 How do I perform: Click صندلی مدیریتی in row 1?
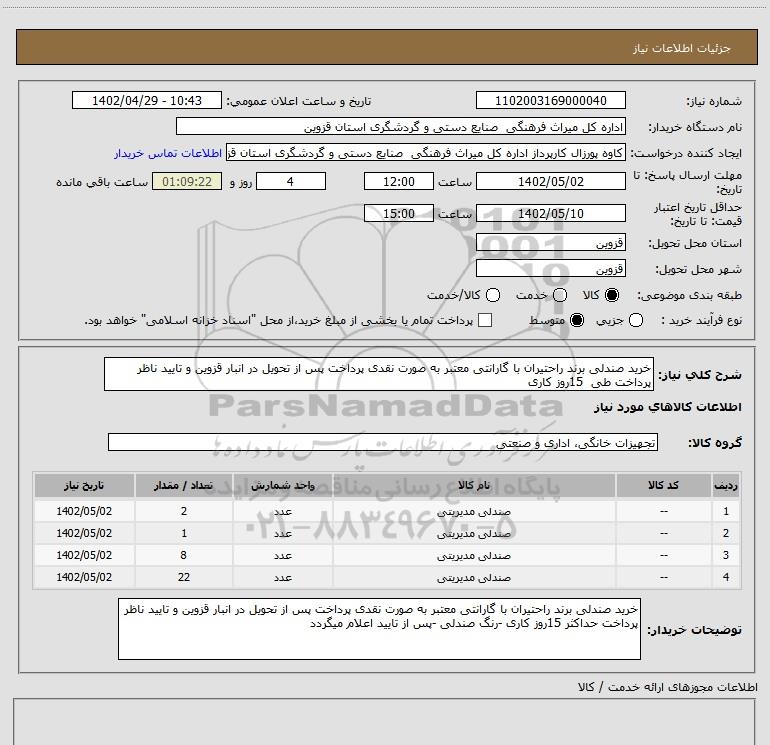coord(474,511)
